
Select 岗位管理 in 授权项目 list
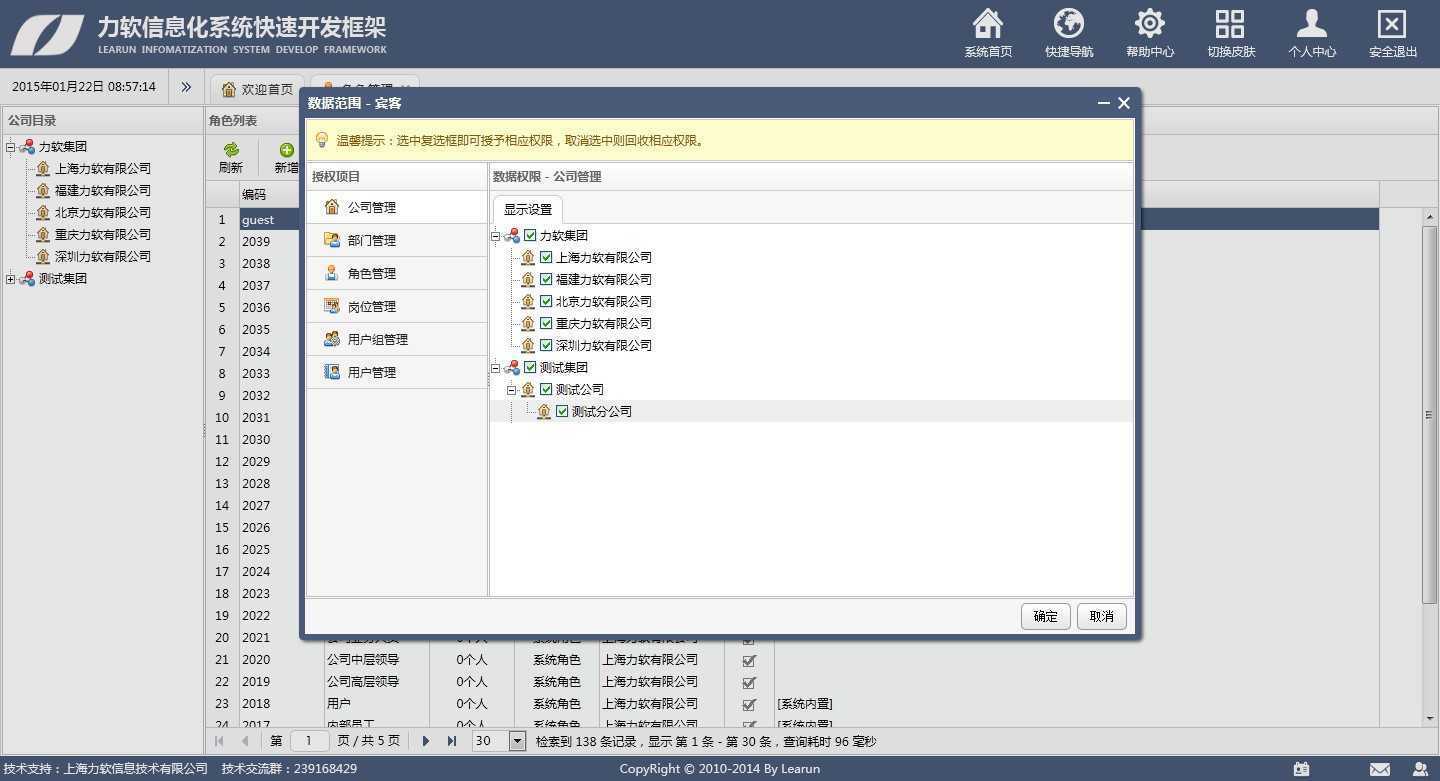[x=396, y=306]
